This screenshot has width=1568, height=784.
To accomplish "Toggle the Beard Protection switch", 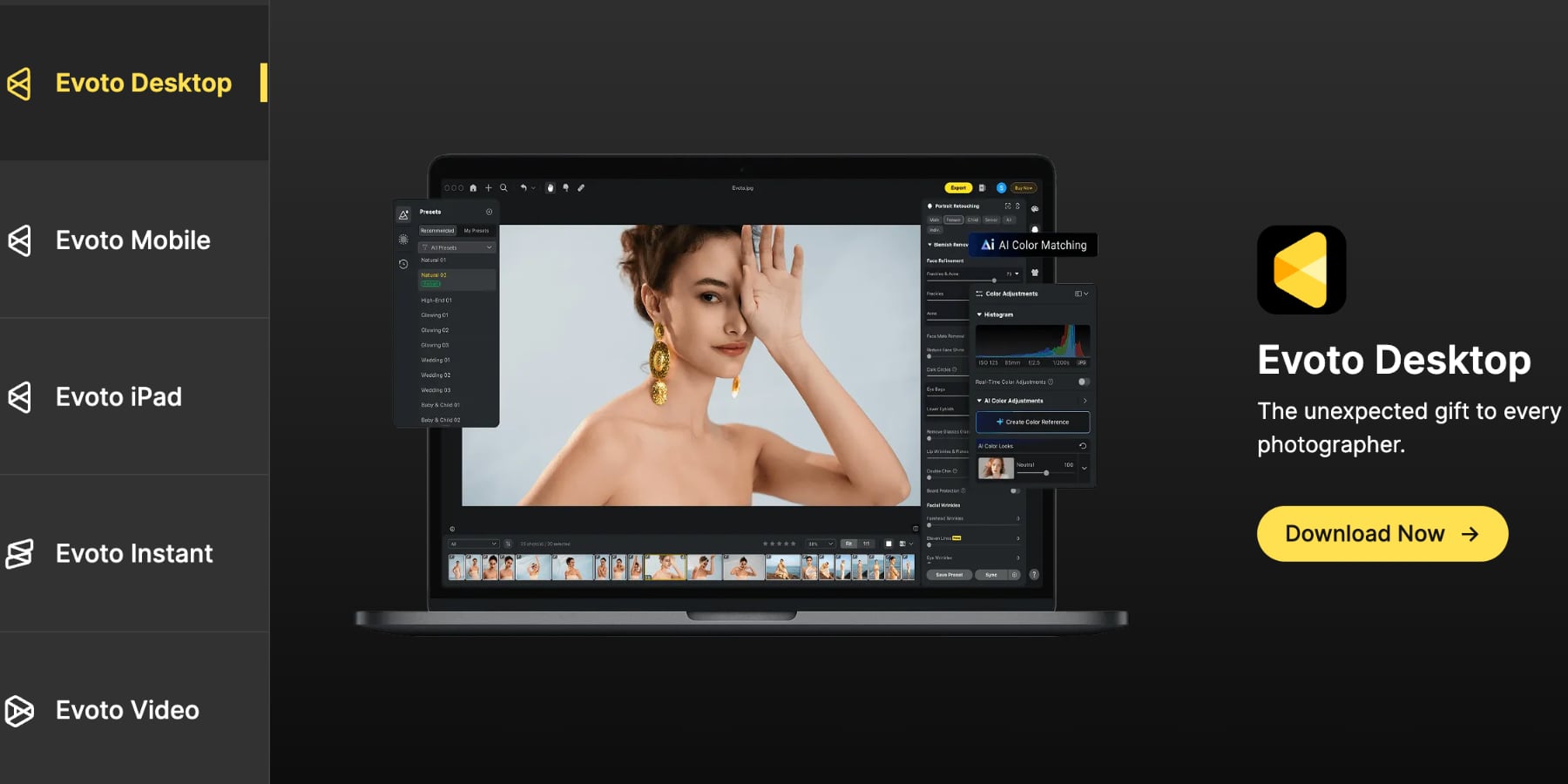I will (1015, 491).
